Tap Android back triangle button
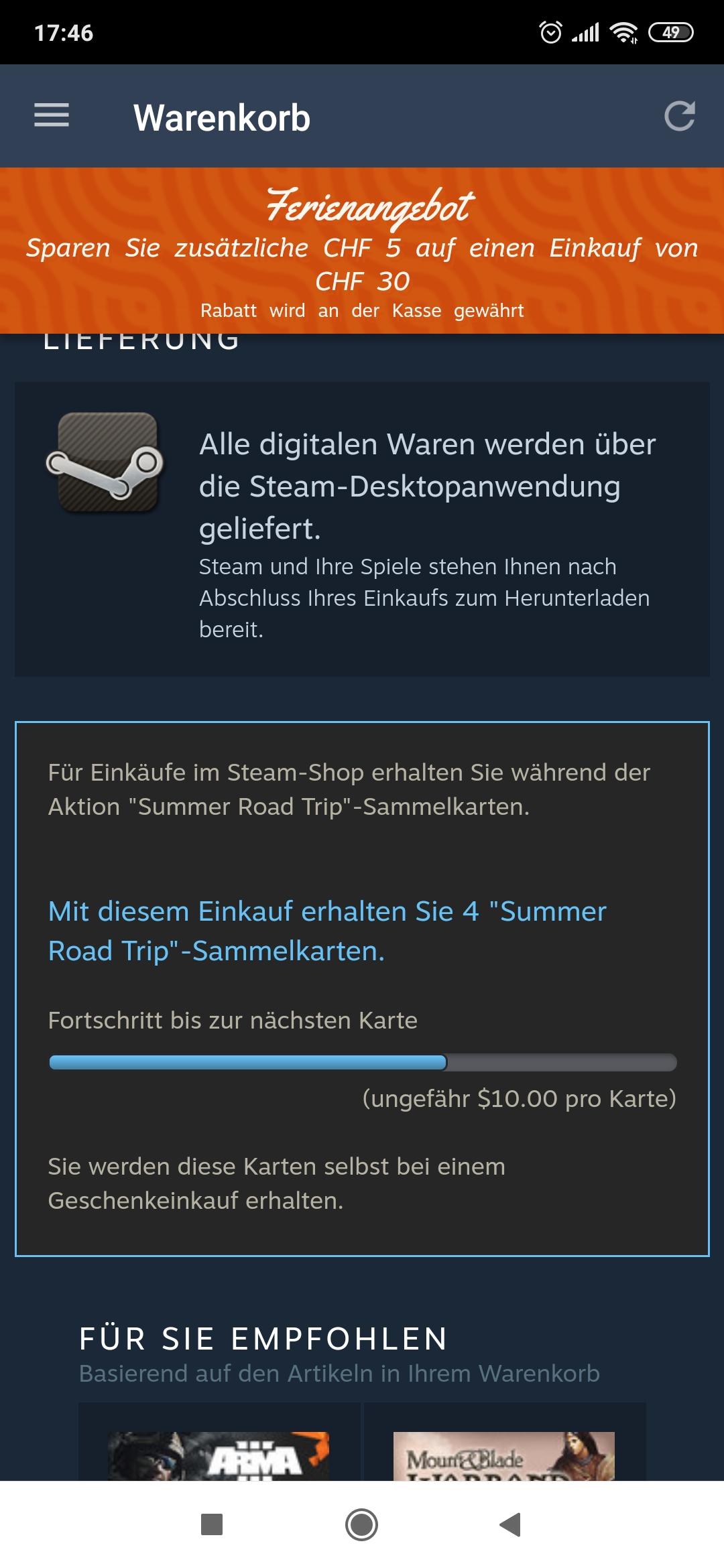The image size is (724, 1568). point(511,1524)
